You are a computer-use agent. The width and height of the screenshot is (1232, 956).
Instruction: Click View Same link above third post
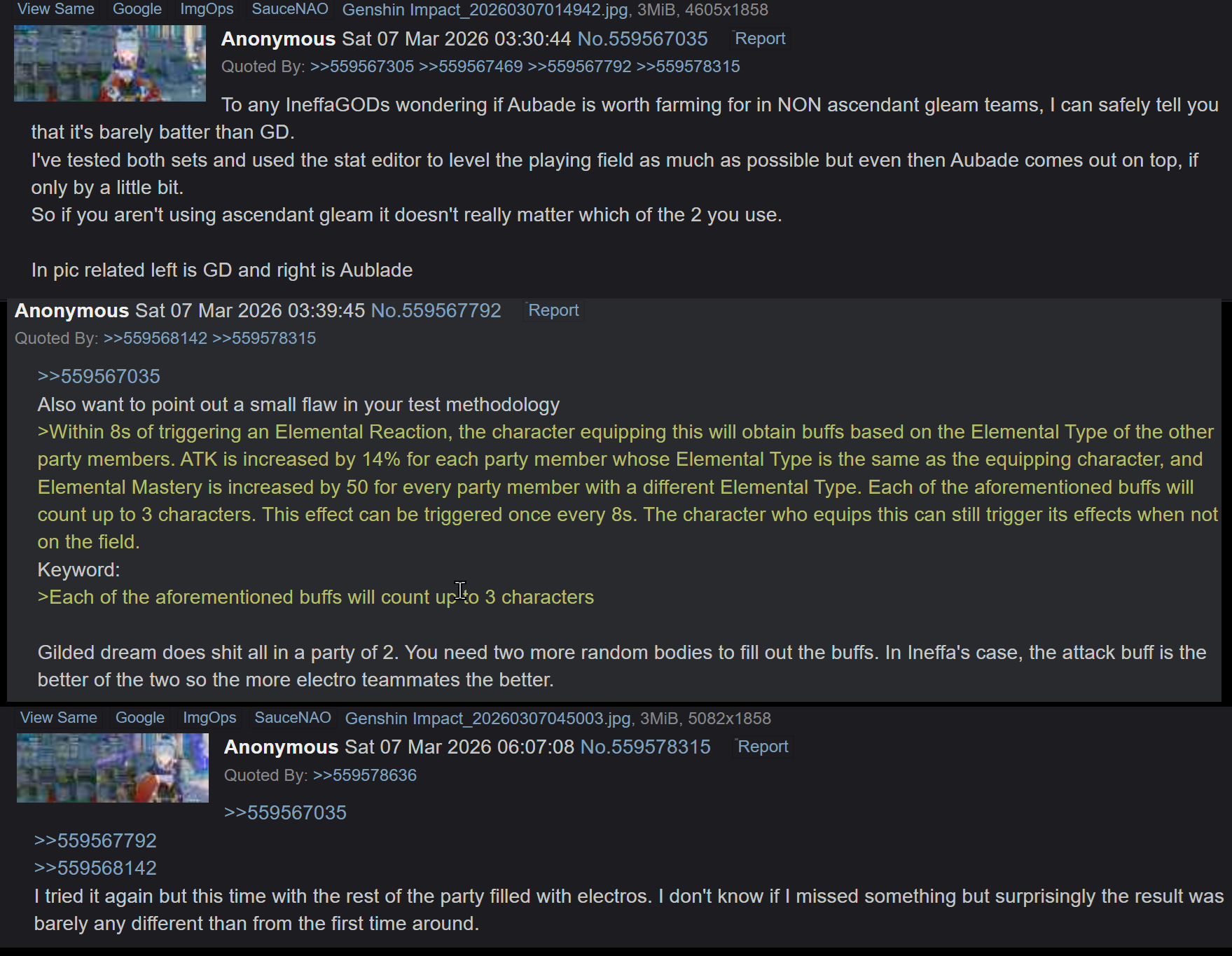coord(59,718)
